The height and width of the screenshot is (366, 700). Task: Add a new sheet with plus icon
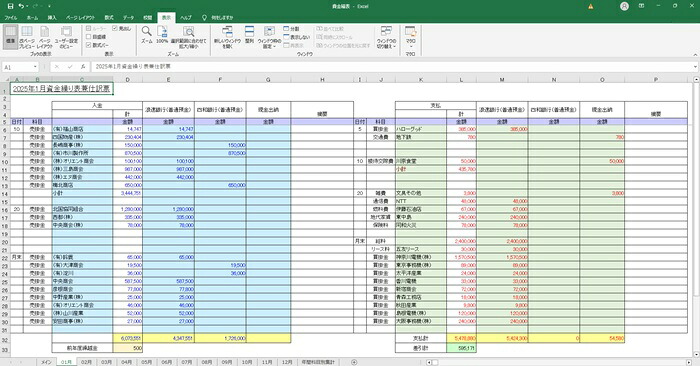pos(354,362)
